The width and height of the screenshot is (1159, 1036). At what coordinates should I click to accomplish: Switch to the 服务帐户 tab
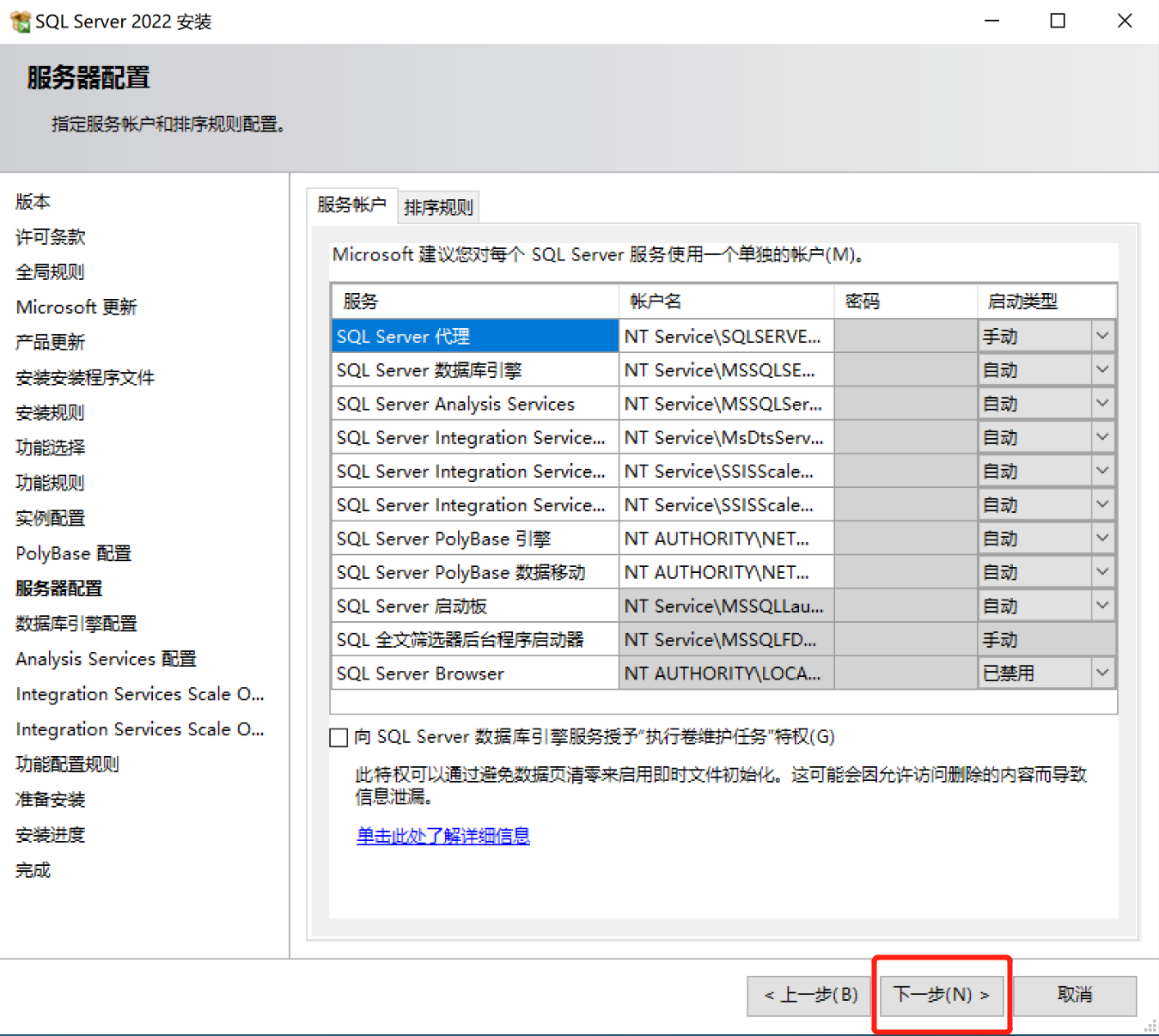tap(351, 206)
